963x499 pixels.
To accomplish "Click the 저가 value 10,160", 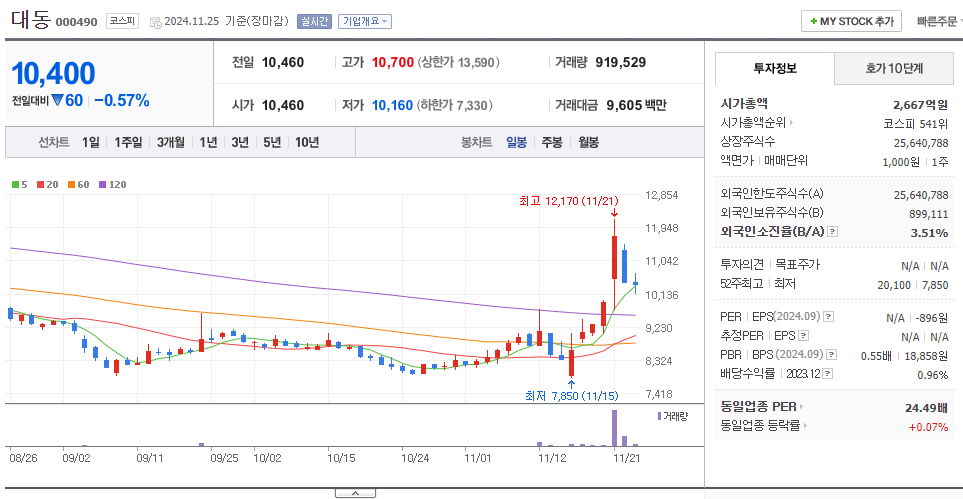I will pyautogui.click(x=392, y=105).
